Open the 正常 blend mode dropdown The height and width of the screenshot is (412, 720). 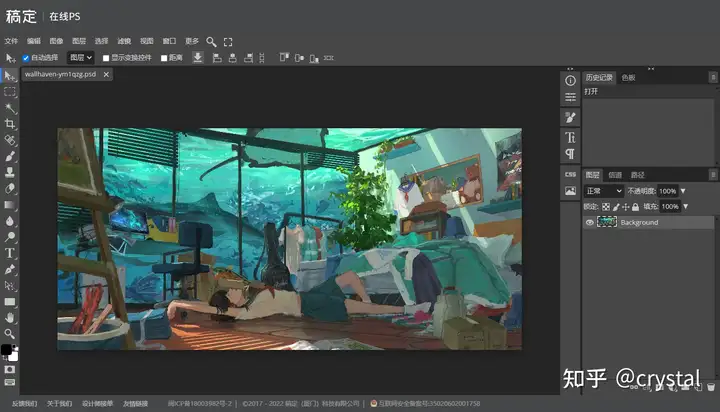(x=603, y=191)
